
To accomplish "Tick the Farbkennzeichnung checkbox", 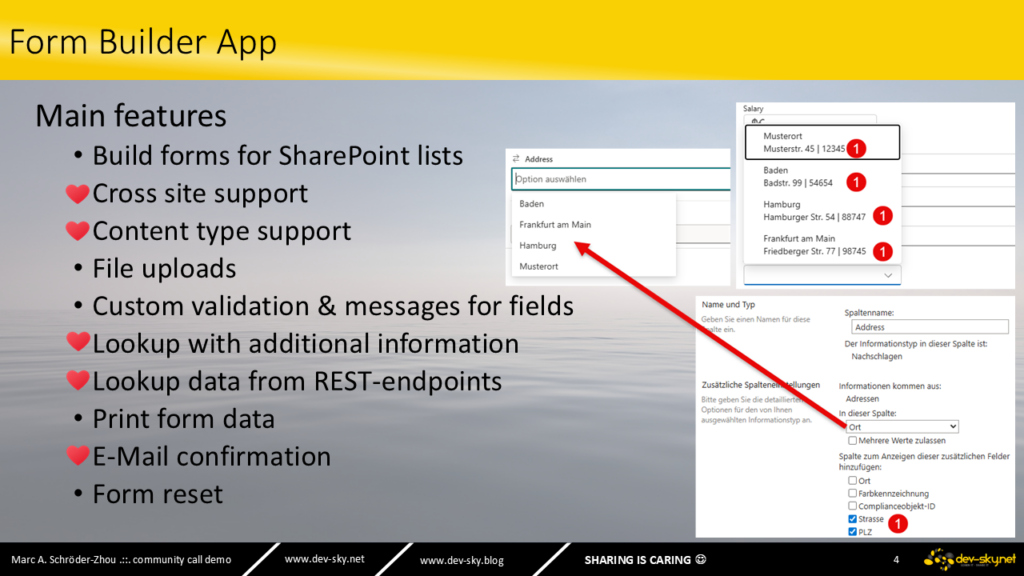I will (852, 493).
